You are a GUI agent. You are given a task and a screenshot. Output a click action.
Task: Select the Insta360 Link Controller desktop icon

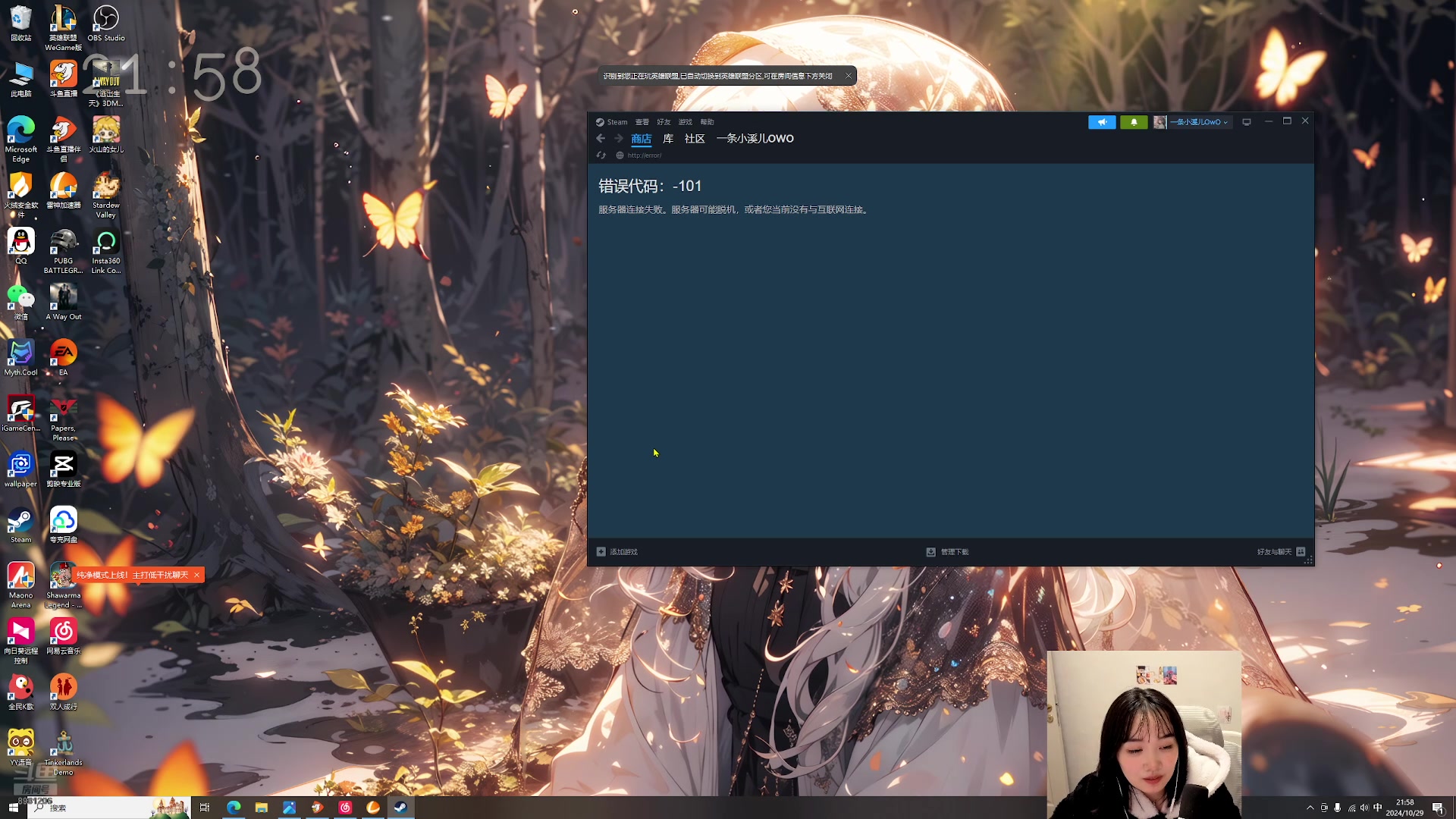(x=106, y=251)
